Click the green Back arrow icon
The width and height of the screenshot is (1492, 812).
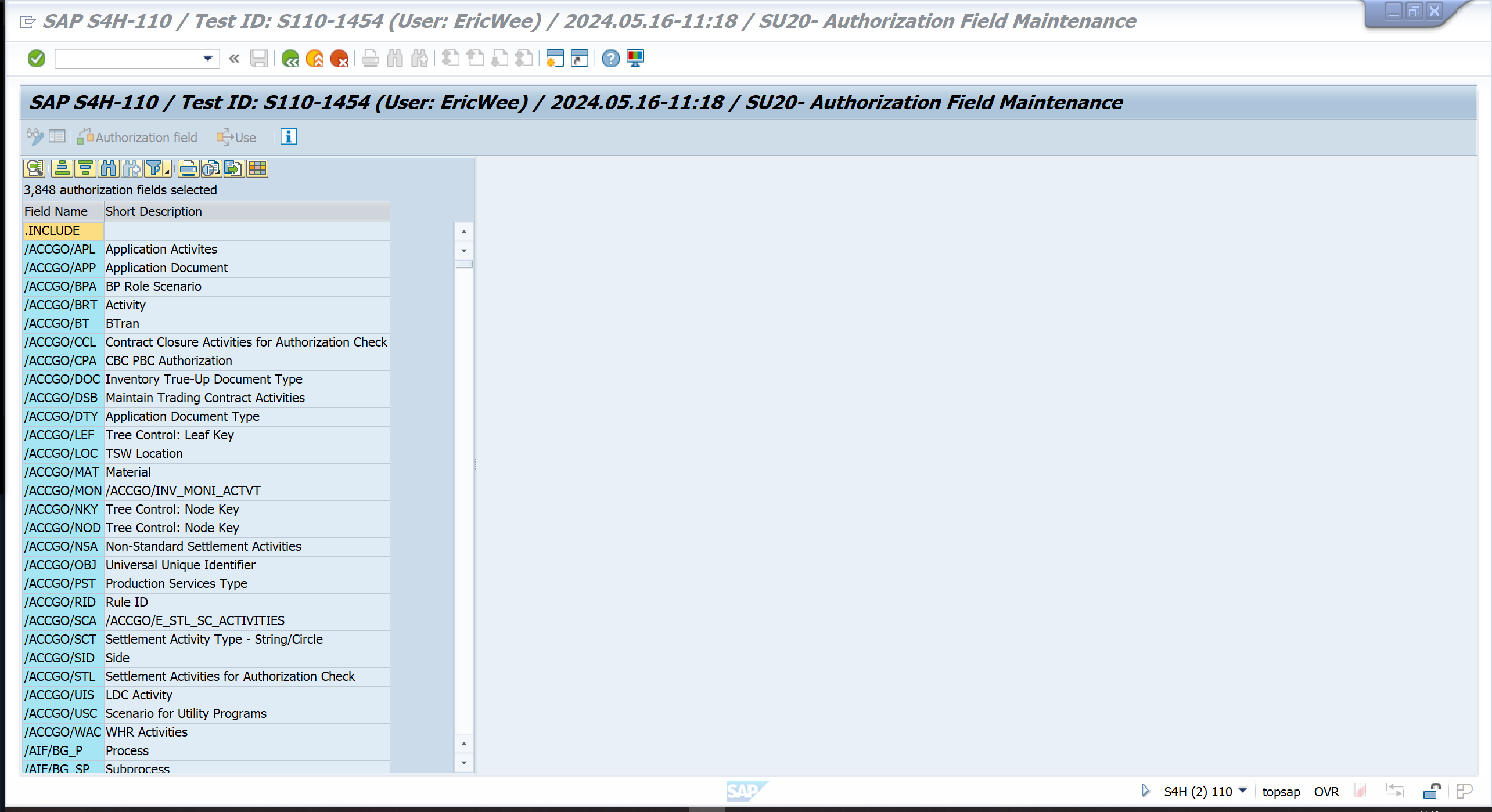point(290,59)
